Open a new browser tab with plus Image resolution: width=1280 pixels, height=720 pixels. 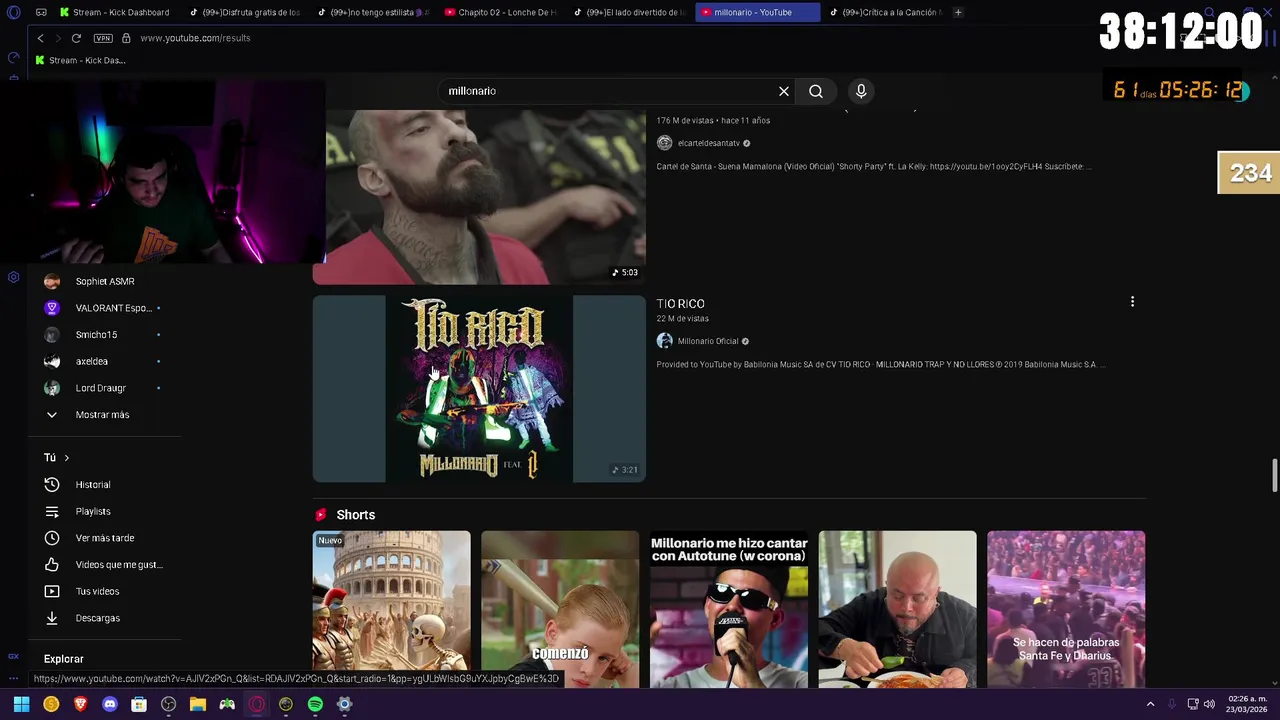coord(958,12)
